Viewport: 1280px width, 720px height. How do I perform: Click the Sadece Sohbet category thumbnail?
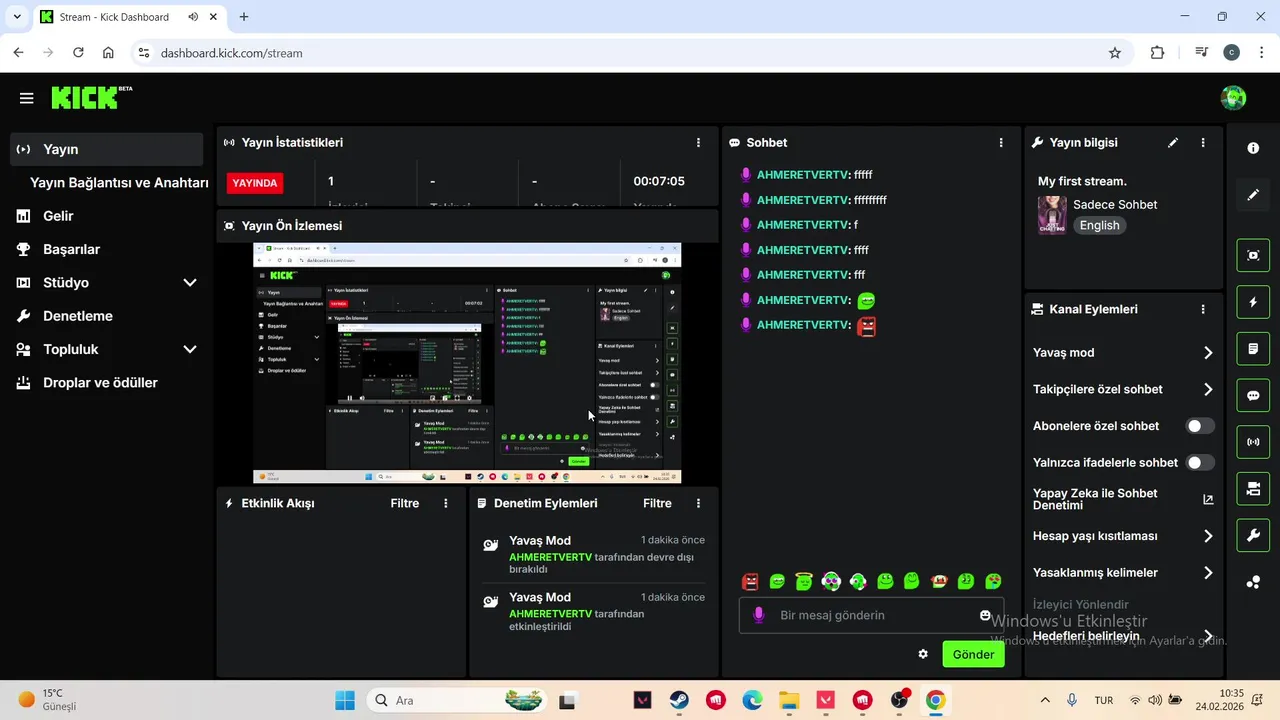tap(1052, 215)
